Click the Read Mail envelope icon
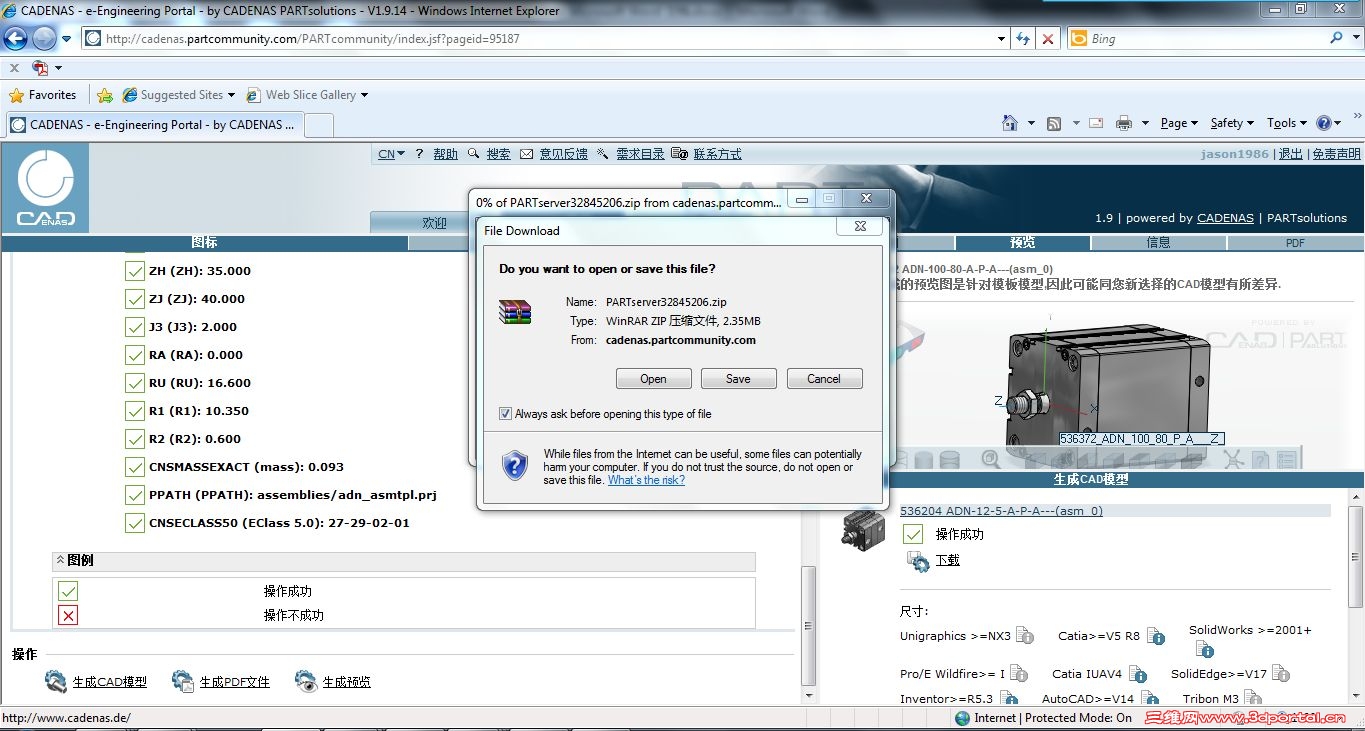The image size is (1365, 731). (x=1096, y=123)
